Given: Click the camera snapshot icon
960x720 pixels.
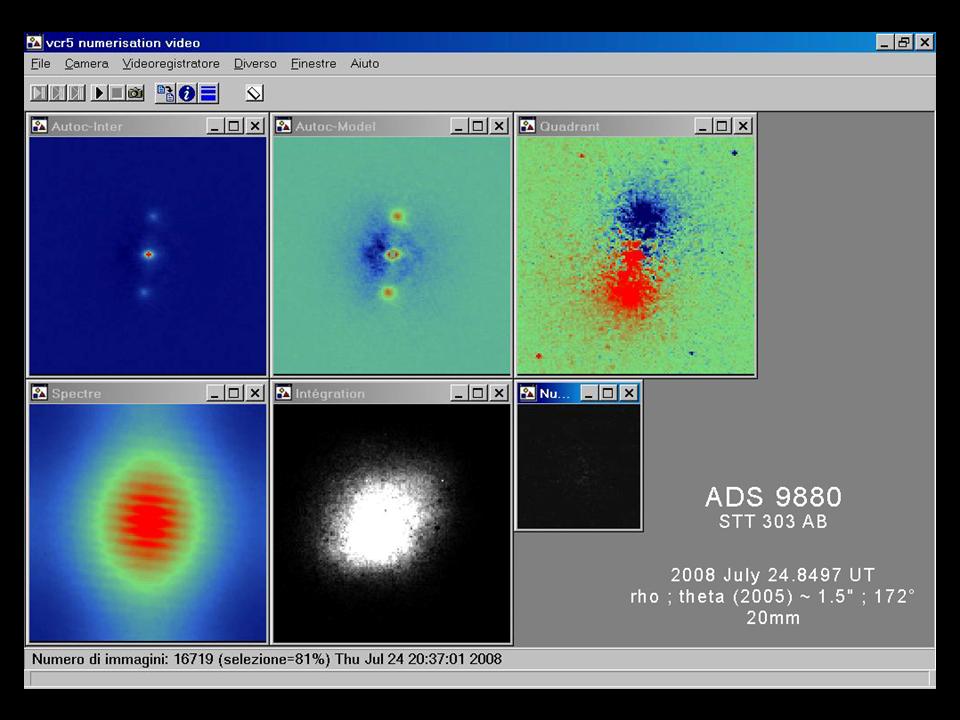Looking at the screenshot, I should pos(135,93).
